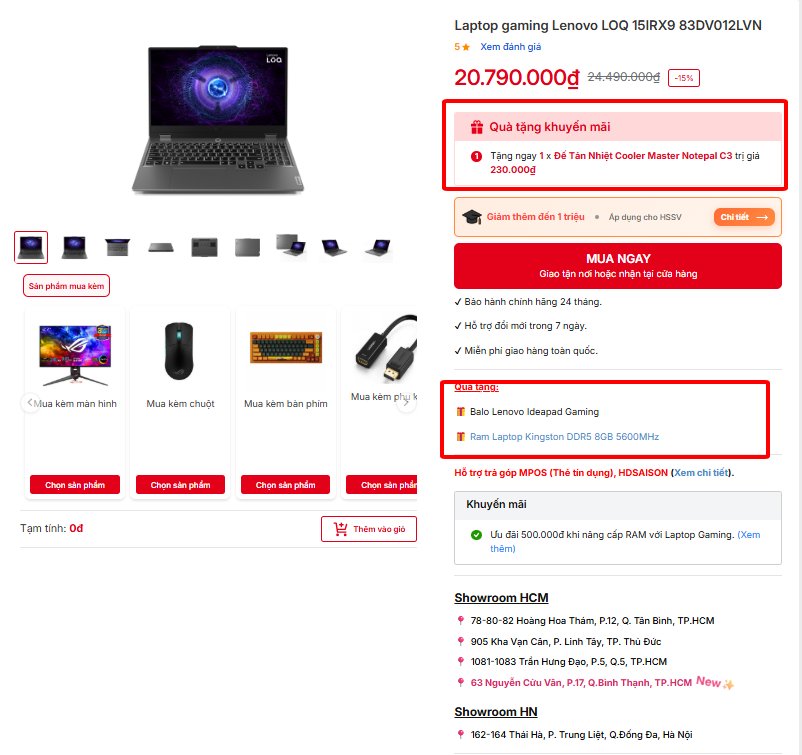The image size is (802, 755).
Task: Click the shopping cart icon in Thêm vào giỏ
Action: click(341, 529)
